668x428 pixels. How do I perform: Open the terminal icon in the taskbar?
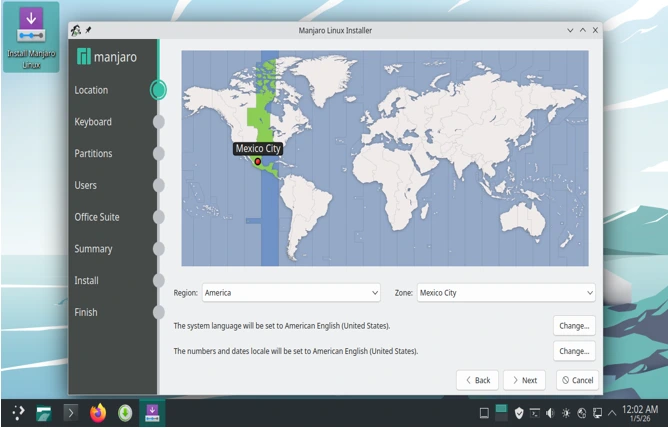pyautogui.click(x=70, y=413)
